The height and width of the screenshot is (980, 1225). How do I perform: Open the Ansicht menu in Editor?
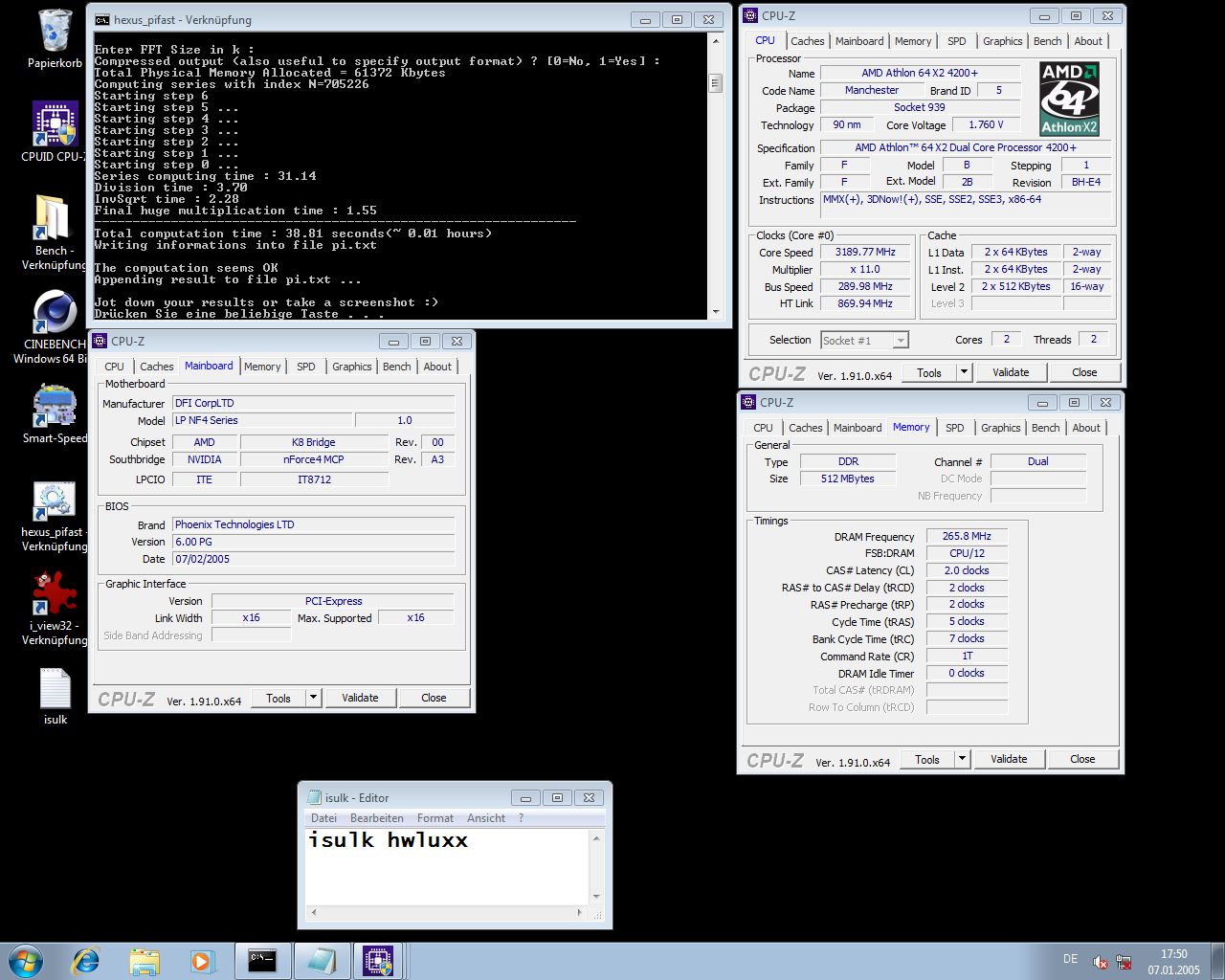[x=486, y=818]
